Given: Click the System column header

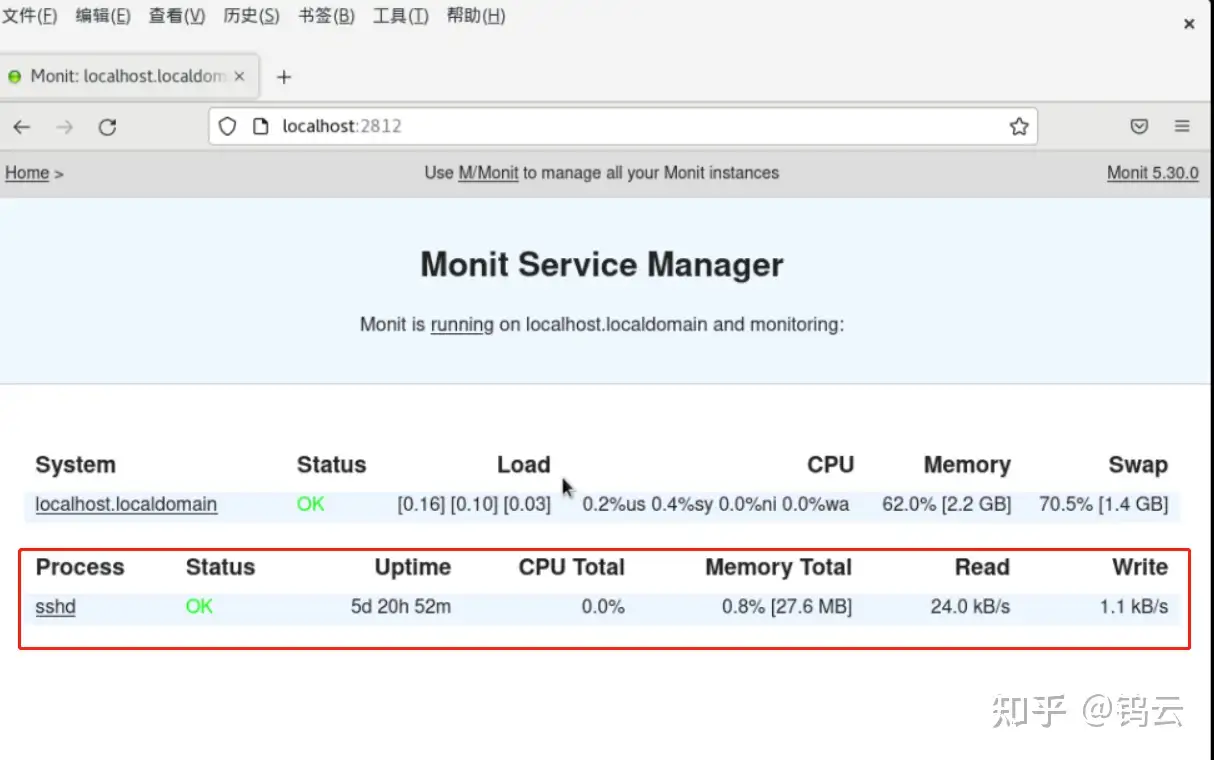Looking at the screenshot, I should 75,465.
